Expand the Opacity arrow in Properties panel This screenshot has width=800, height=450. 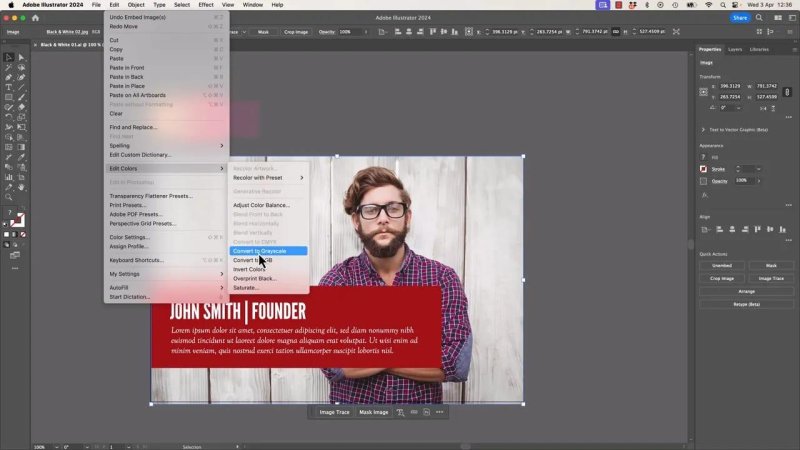tap(759, 181)
